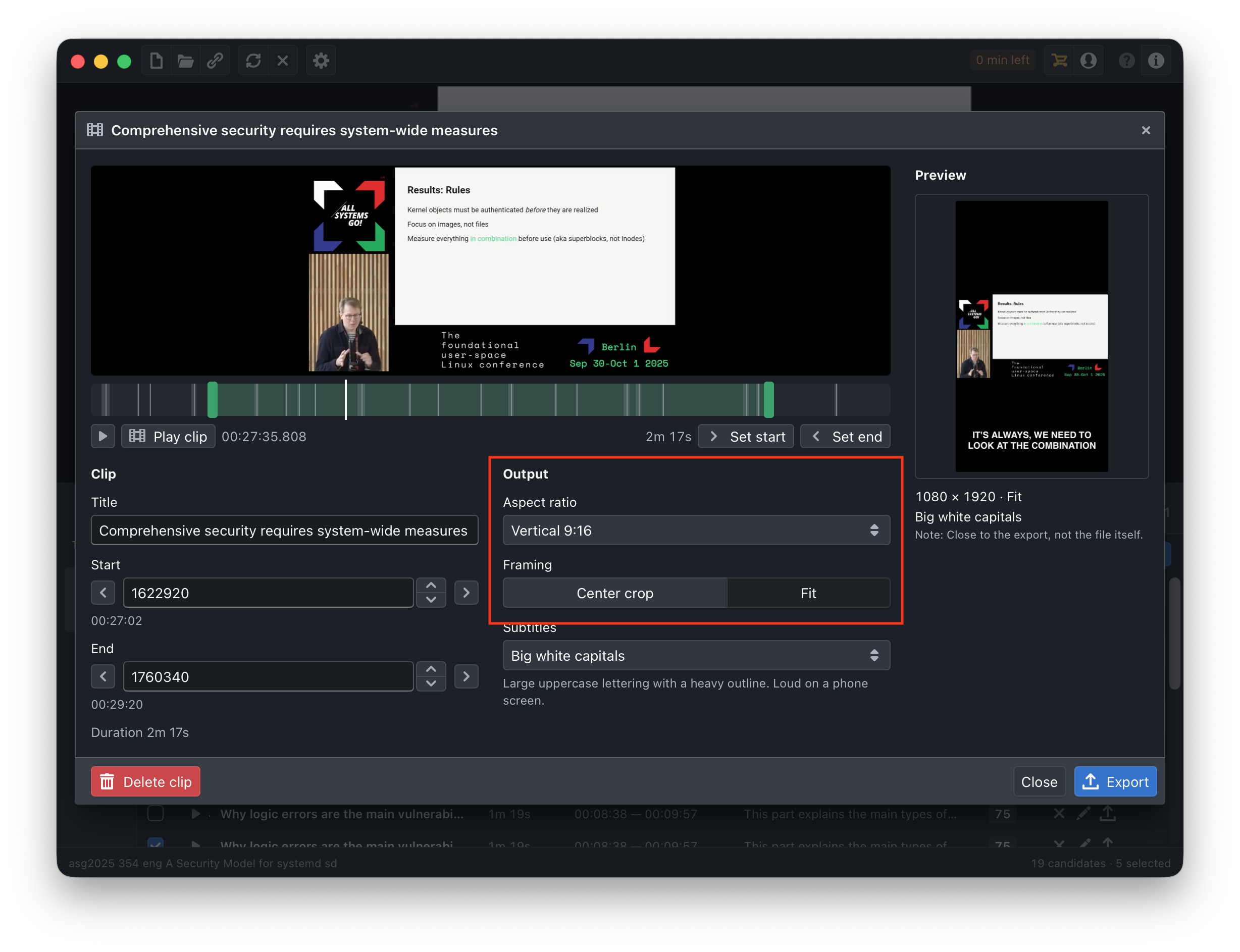Screen dimensions: 1240x952
Task: Increase the Start value with the up stepper
Action: coord(431,586)
